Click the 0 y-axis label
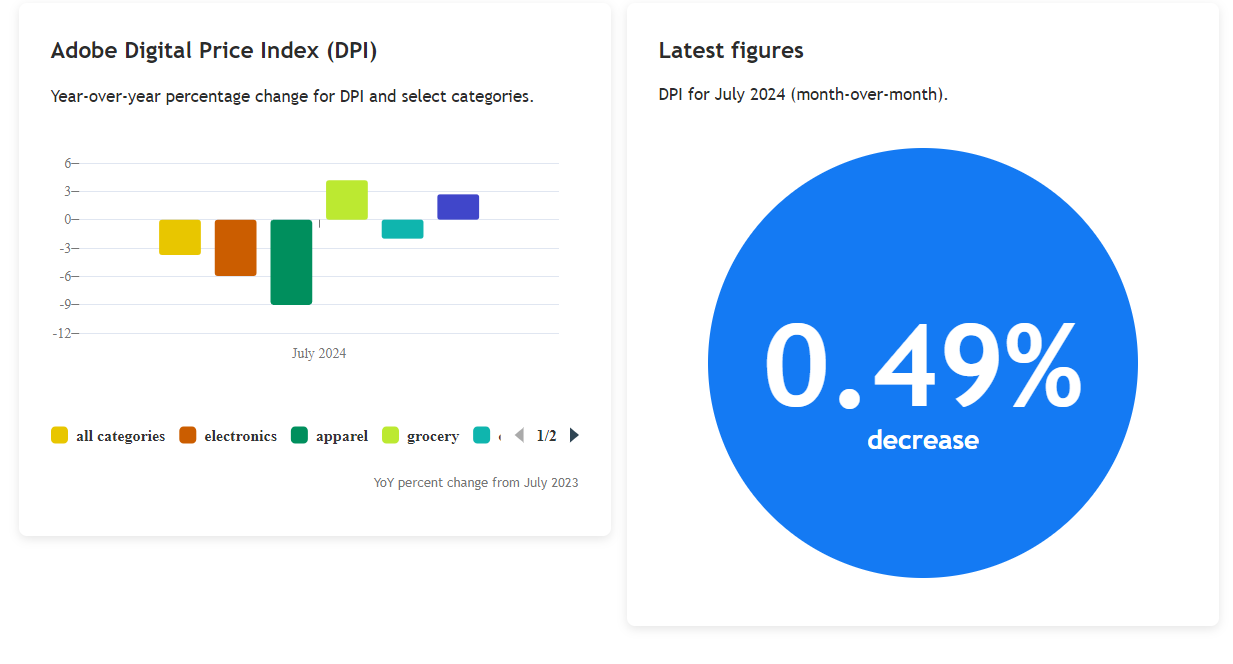The height and width of the screenshot is (664, 1233). click(69, 220)
